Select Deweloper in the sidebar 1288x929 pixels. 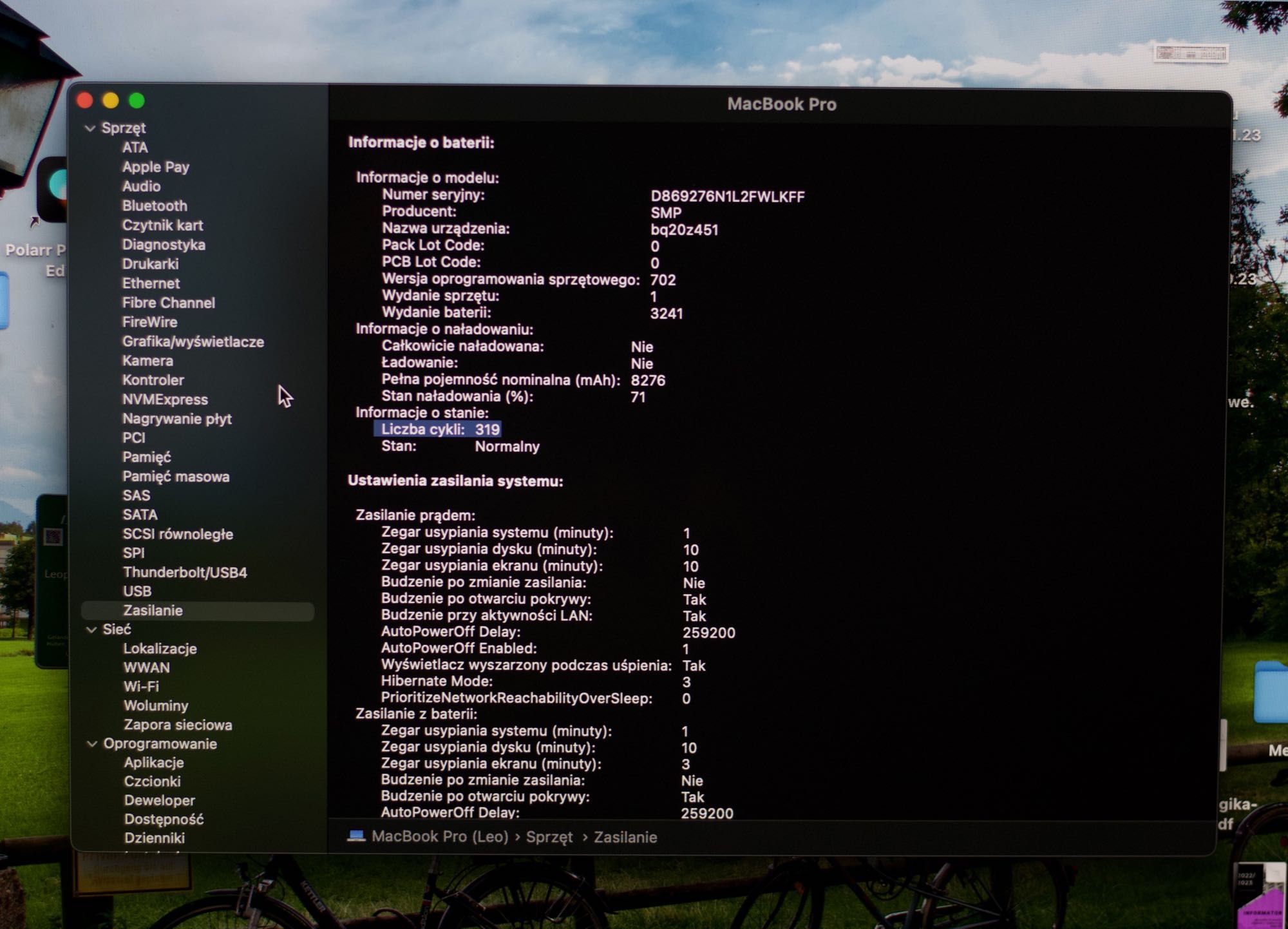(159, 800)
